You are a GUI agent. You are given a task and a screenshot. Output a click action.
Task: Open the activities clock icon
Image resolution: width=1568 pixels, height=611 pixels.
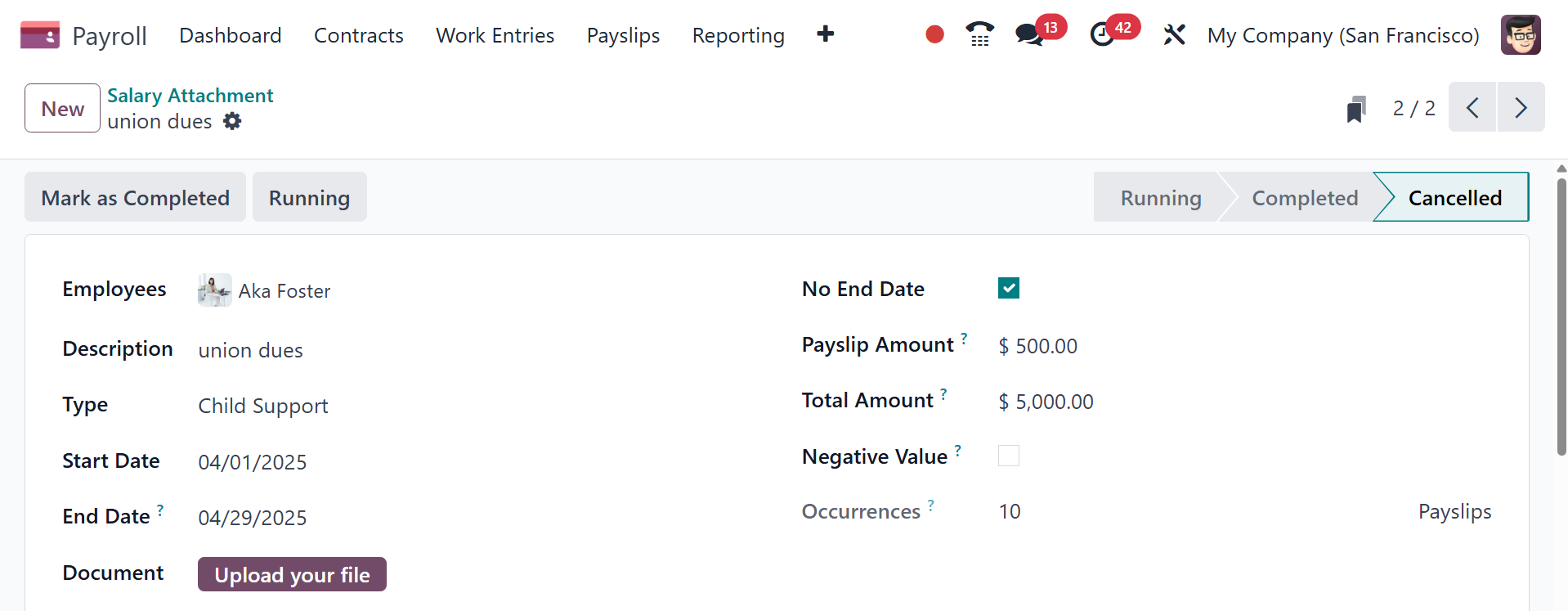point(1102,34)
